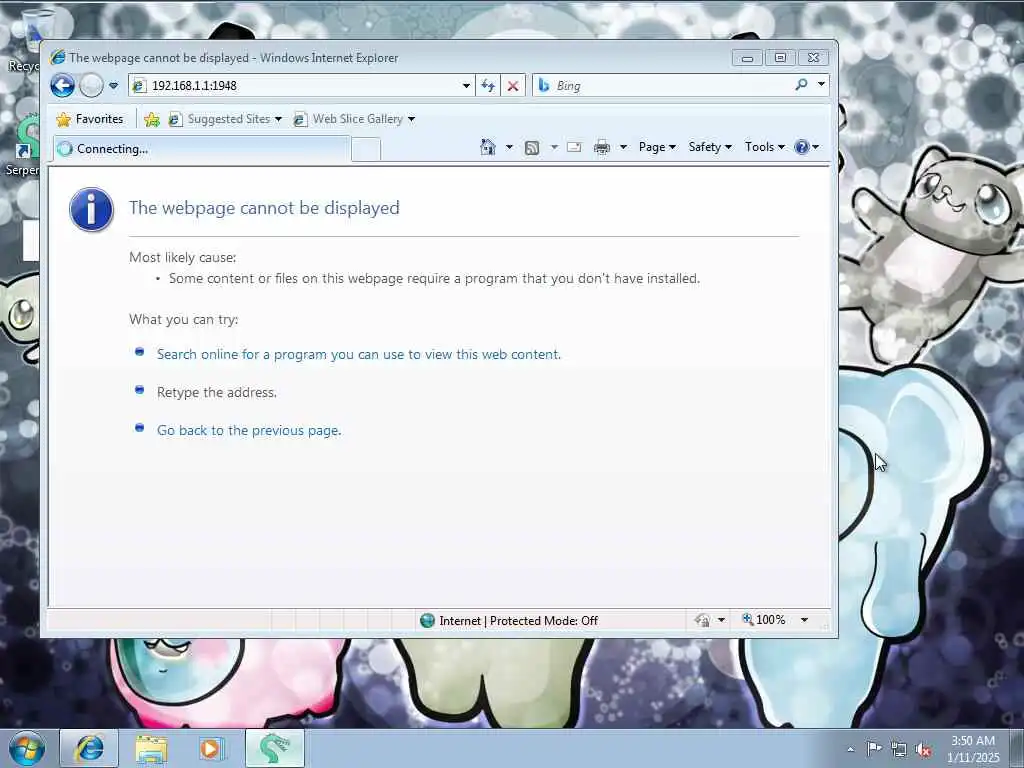Click the blank New Tab button
1024x768 pixels.
366,150
